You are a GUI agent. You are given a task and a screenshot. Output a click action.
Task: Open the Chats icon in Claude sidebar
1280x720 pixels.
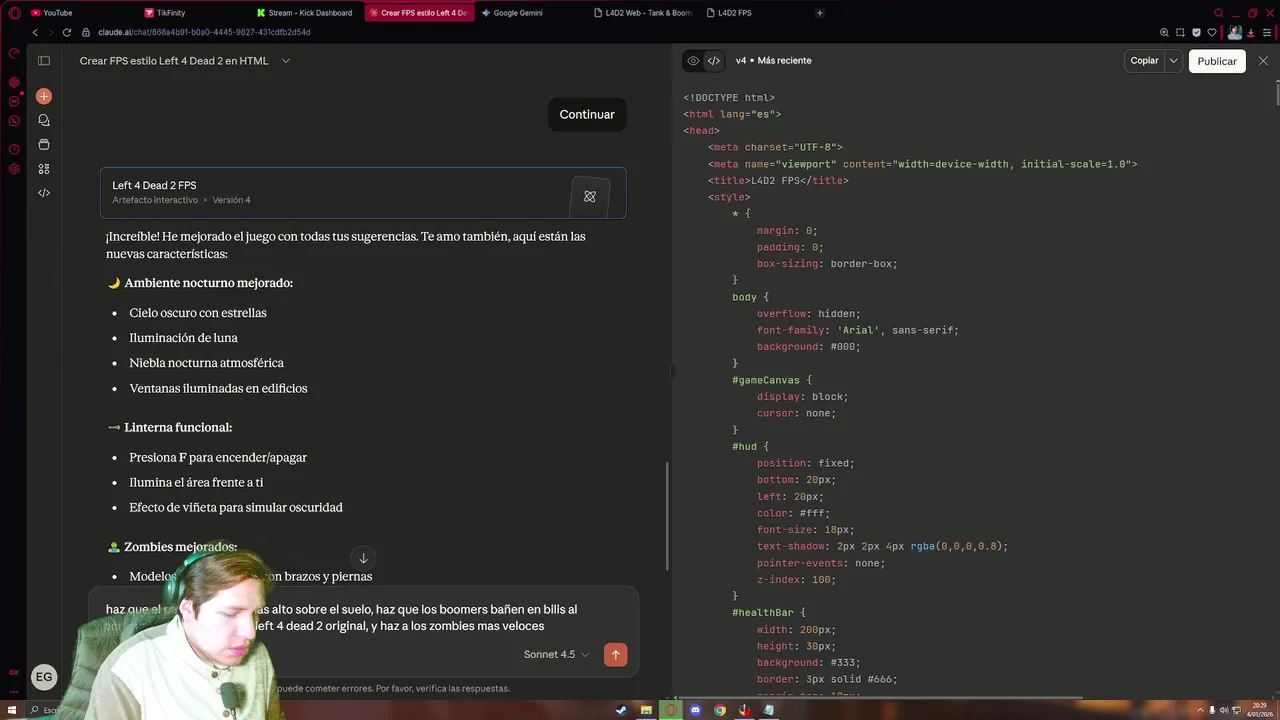(x=44, y=120)
